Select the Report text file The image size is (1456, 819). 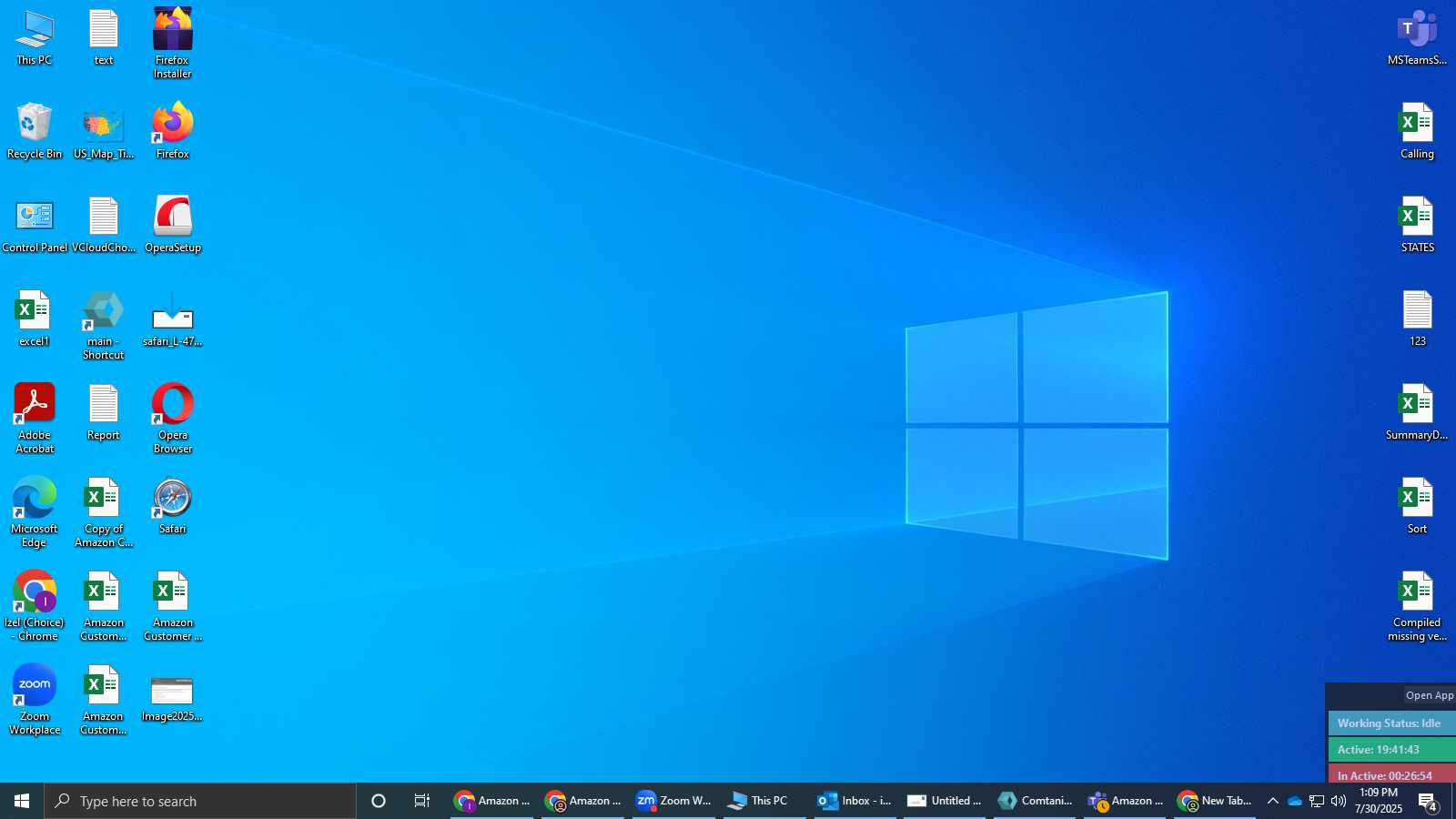coord(104,413)
